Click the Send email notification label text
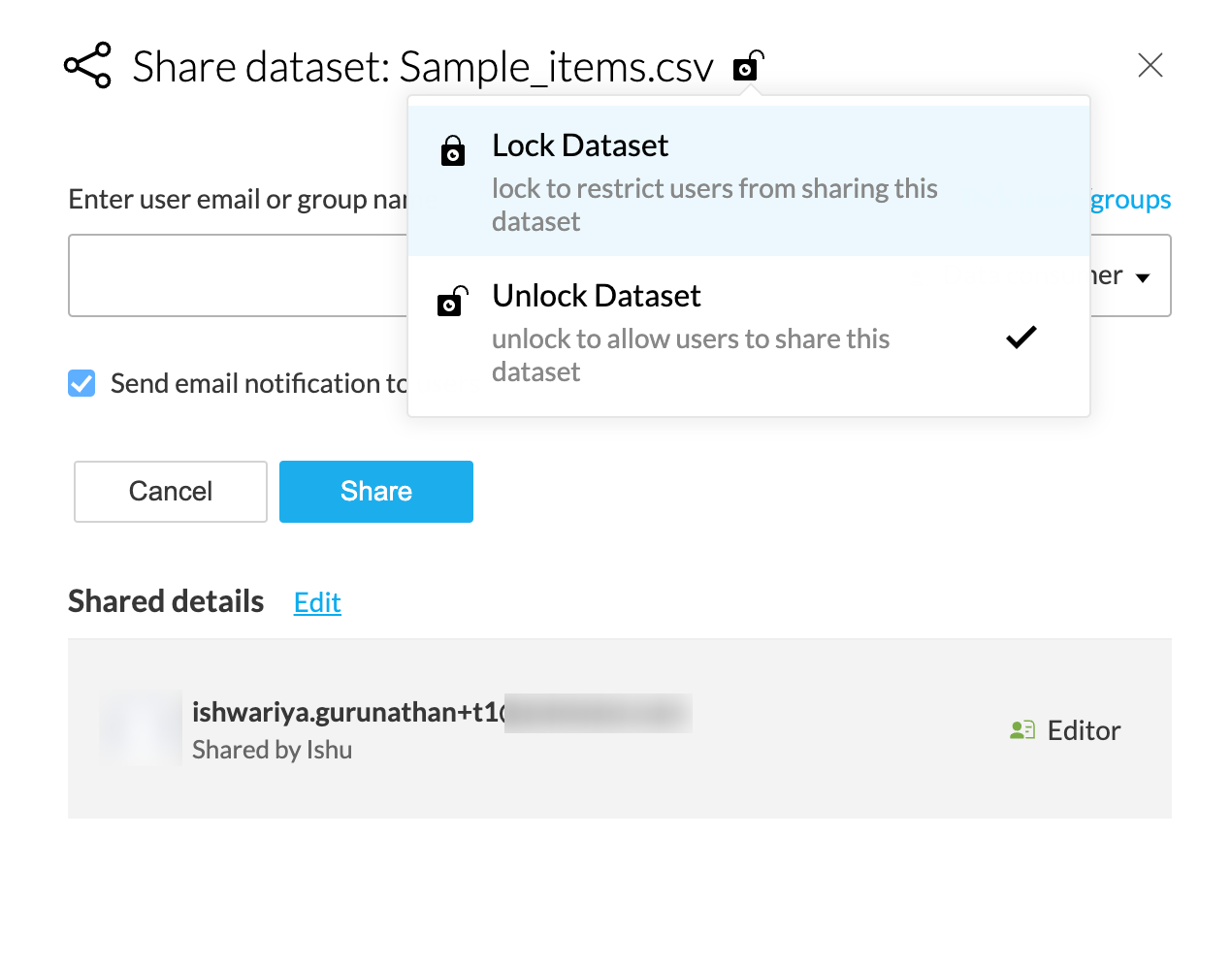 point(258,384)
